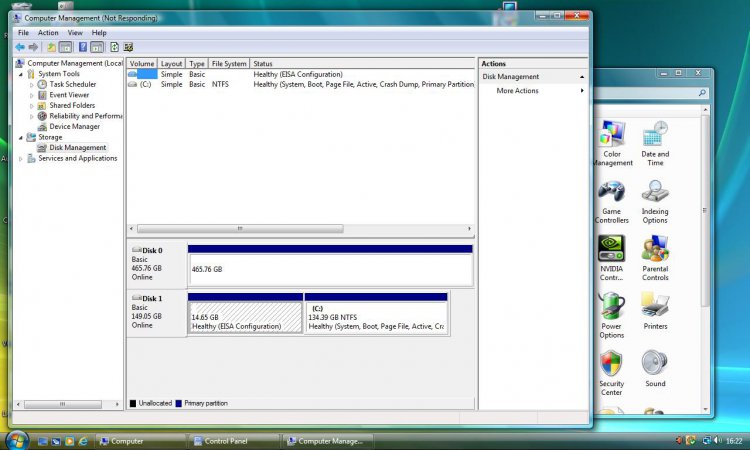Toggle Show/Hide Console Tree toolbar icon
Screen dimensions: 750x450
tap(66, 47)
